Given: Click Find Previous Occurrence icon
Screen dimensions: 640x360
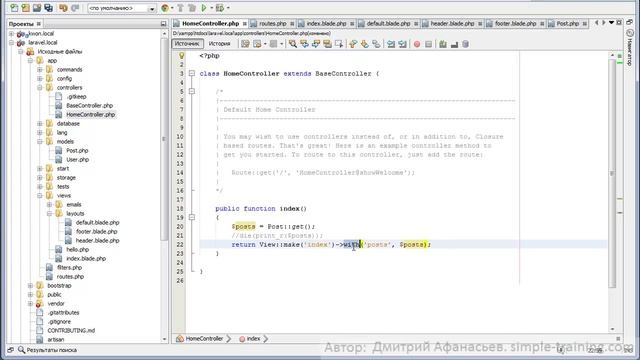Looking at the screenshot, I should 304,44.
